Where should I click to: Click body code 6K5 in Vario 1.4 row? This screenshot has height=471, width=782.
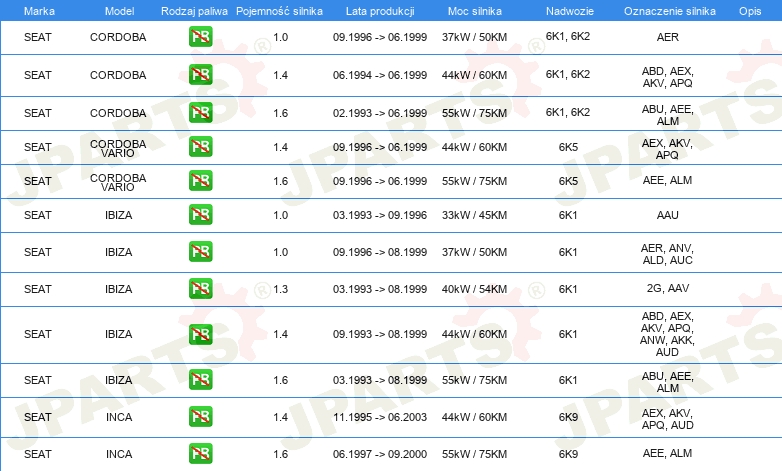pos(568,147)
